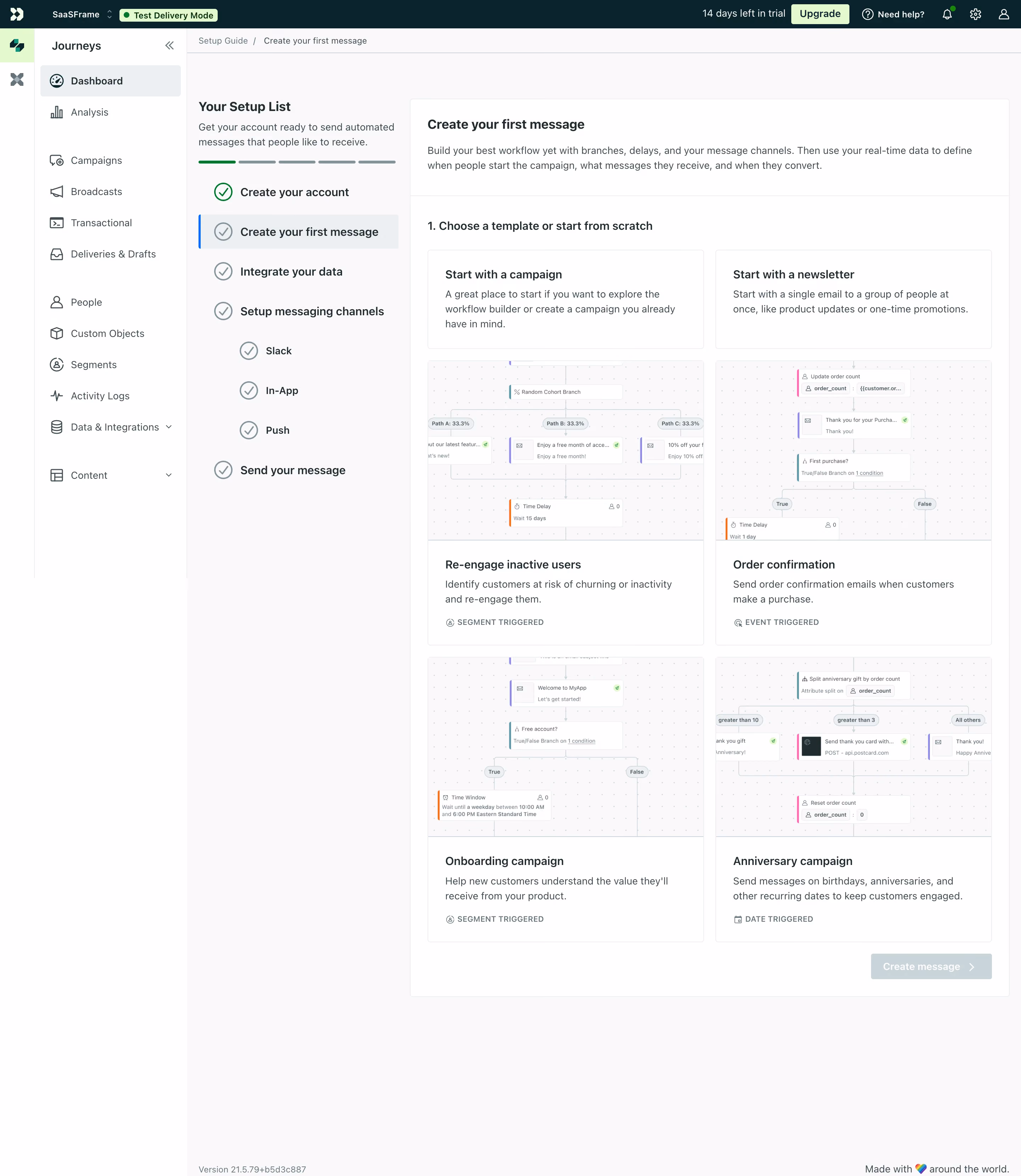Image resolution: width=1021 pixels, height=1176 pixels.
Task: Click the Send your message check circle
Action: point(223,470)
